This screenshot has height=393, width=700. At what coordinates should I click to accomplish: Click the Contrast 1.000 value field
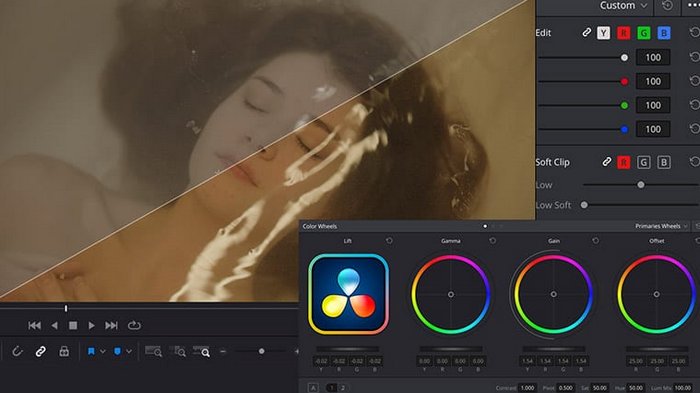pyautogui.click(x=528, y=388)
